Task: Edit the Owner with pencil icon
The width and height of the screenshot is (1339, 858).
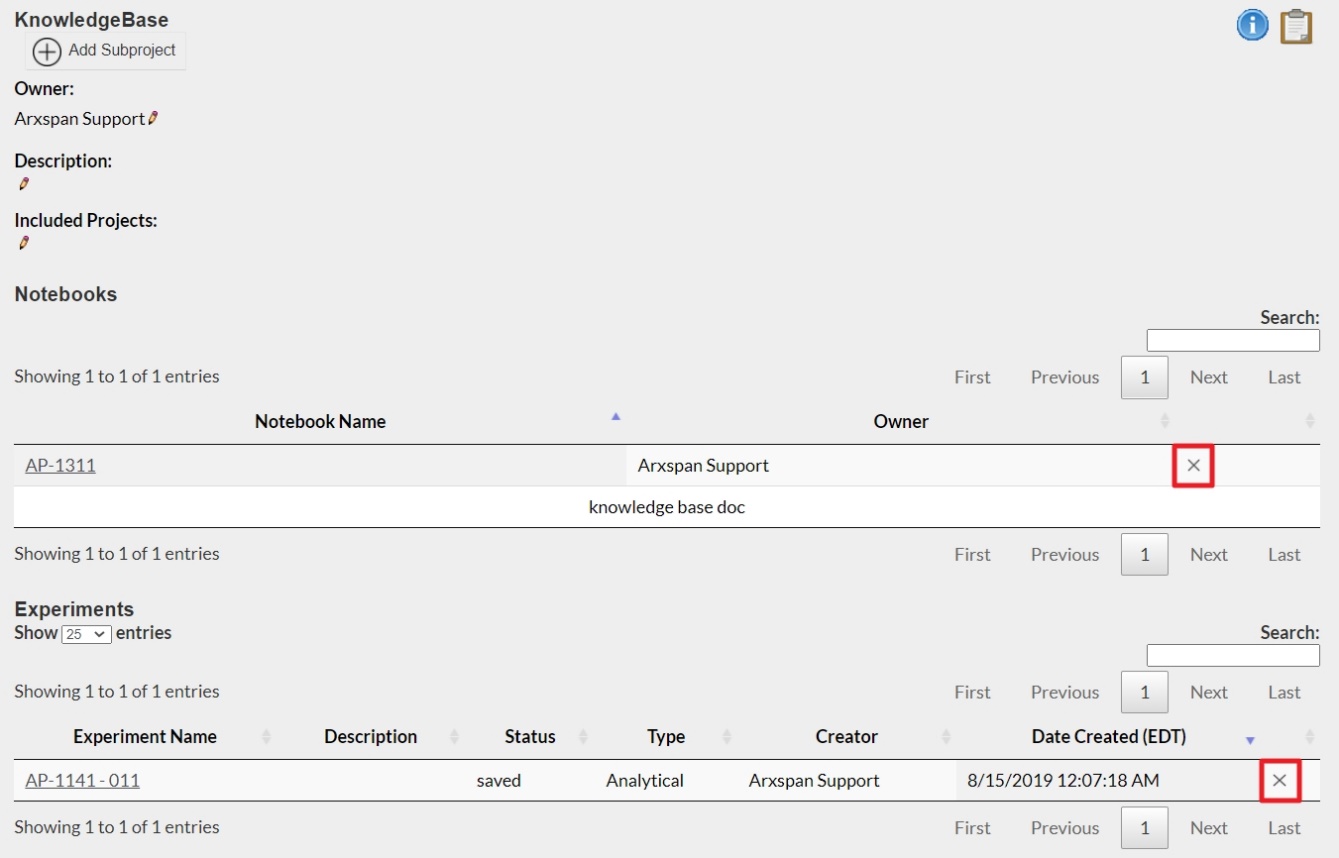Action: (153, 119)
